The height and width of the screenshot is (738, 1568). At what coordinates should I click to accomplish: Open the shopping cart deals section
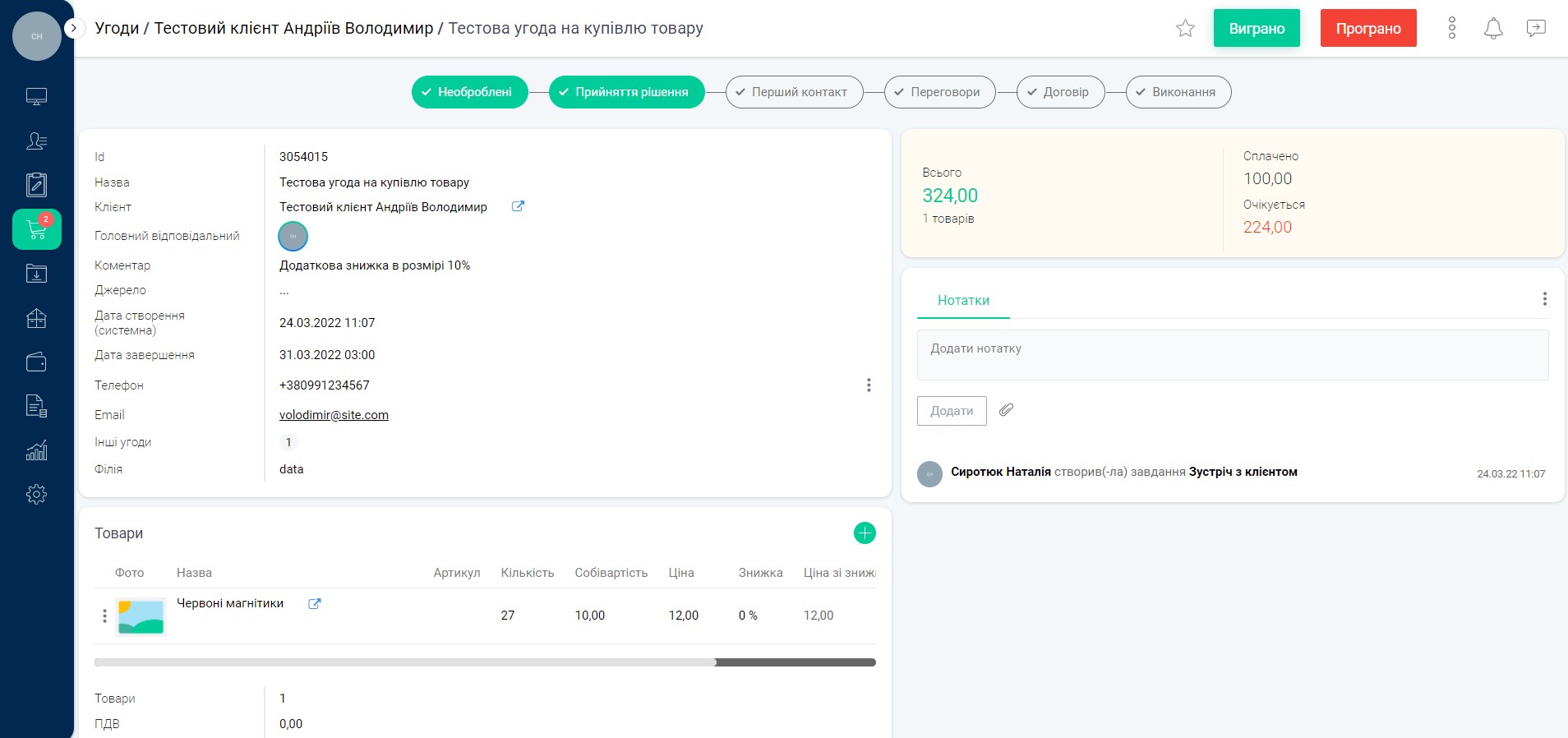point(37,229)
